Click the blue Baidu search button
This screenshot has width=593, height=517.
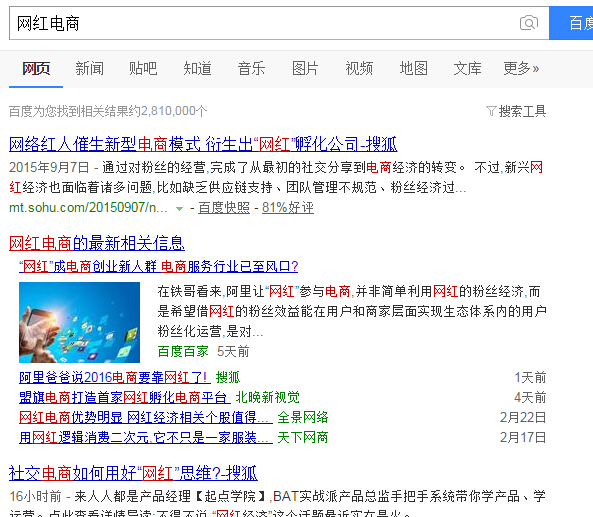(x=571, y=23)
